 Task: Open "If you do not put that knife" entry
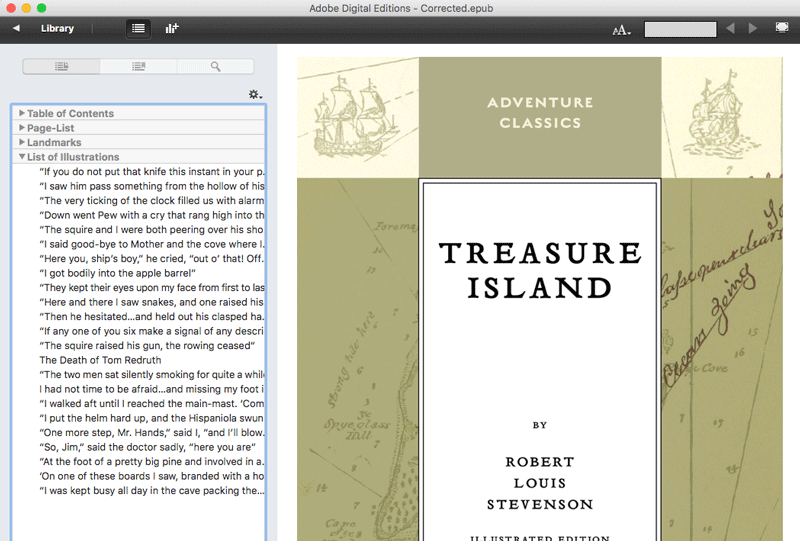[x=152, y=171]
